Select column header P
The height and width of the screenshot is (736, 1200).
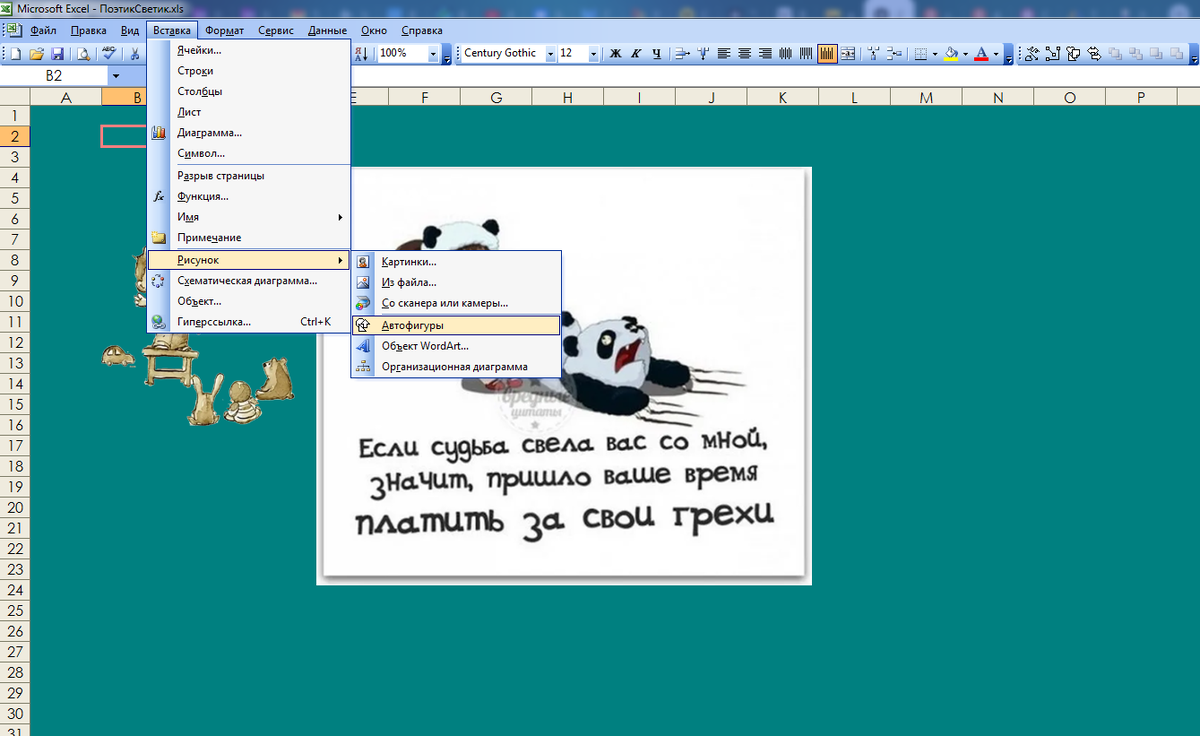(1141, 97)
